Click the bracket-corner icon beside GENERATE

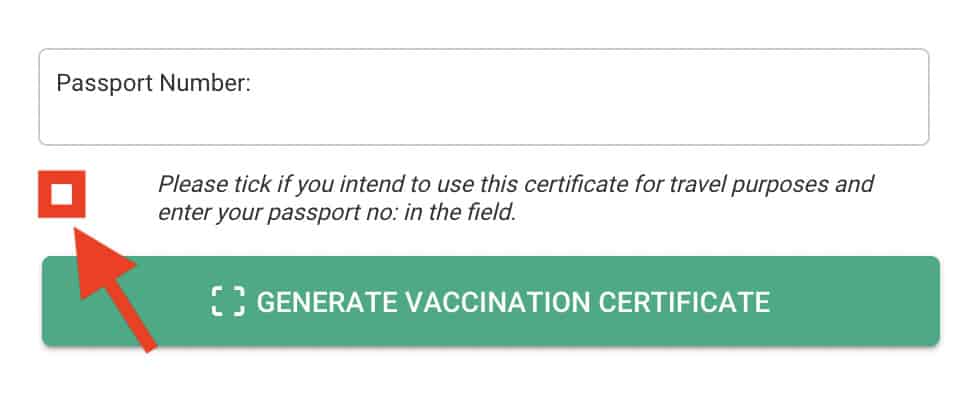[x=228, y=302]
